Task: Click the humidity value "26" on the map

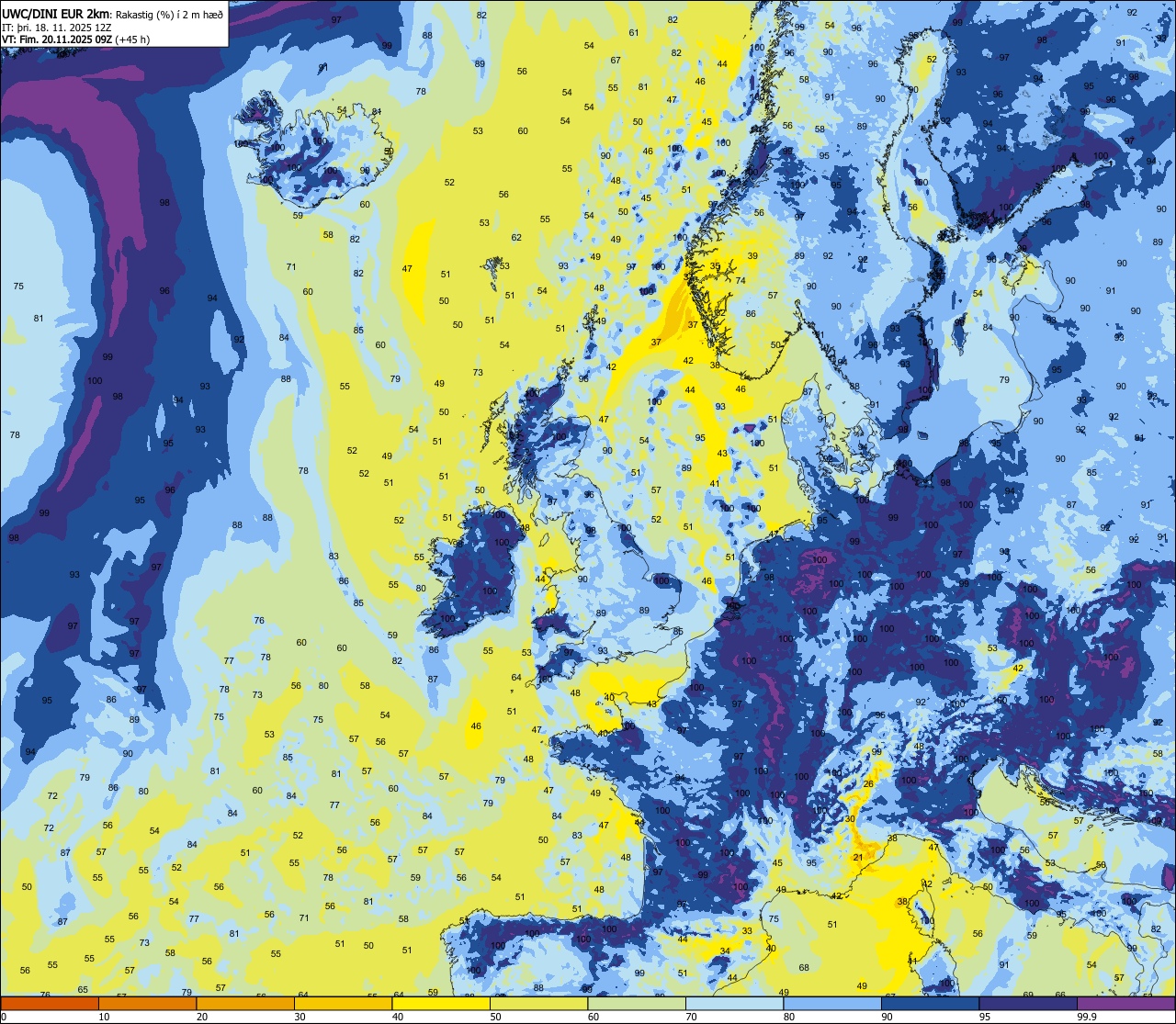Action: pyautogui.click(x=867, y=783)
